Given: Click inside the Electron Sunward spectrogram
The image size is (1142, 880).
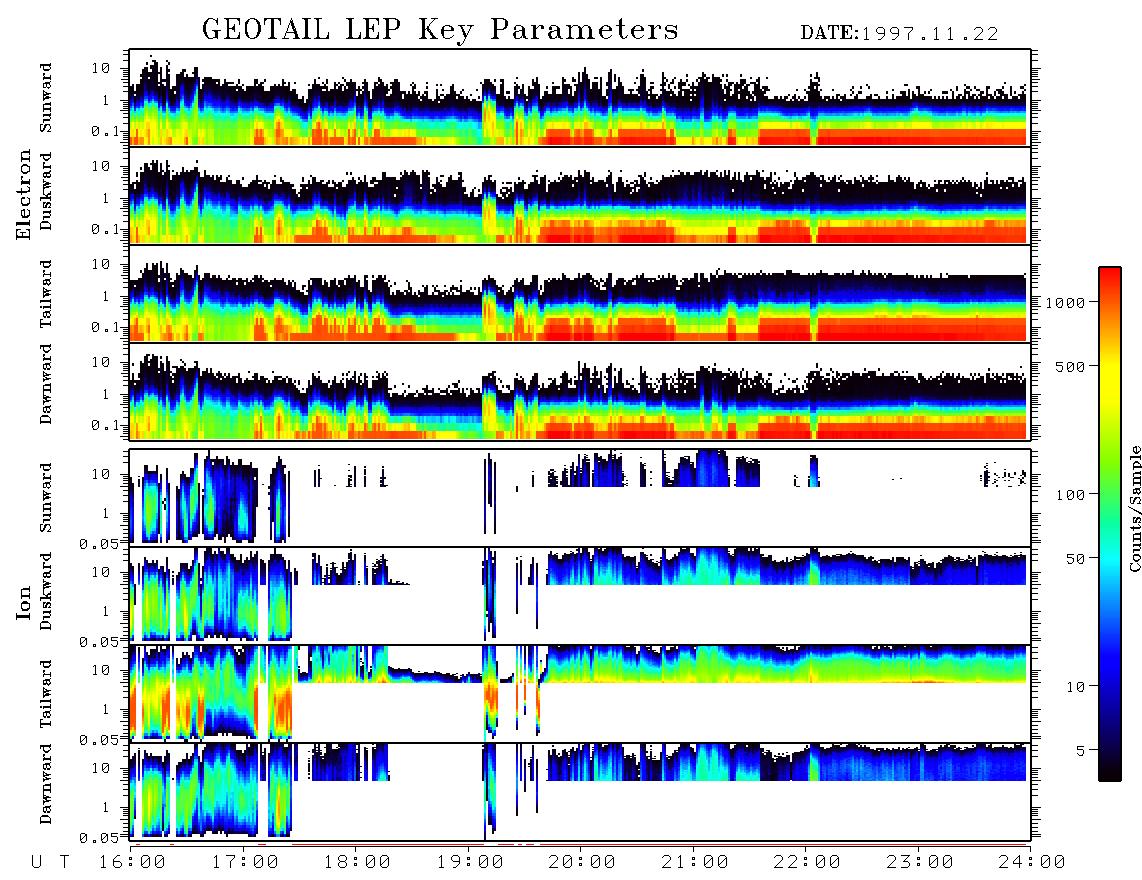Looking at the screenshot, I should pyautogui.click(x=580, y=98).
